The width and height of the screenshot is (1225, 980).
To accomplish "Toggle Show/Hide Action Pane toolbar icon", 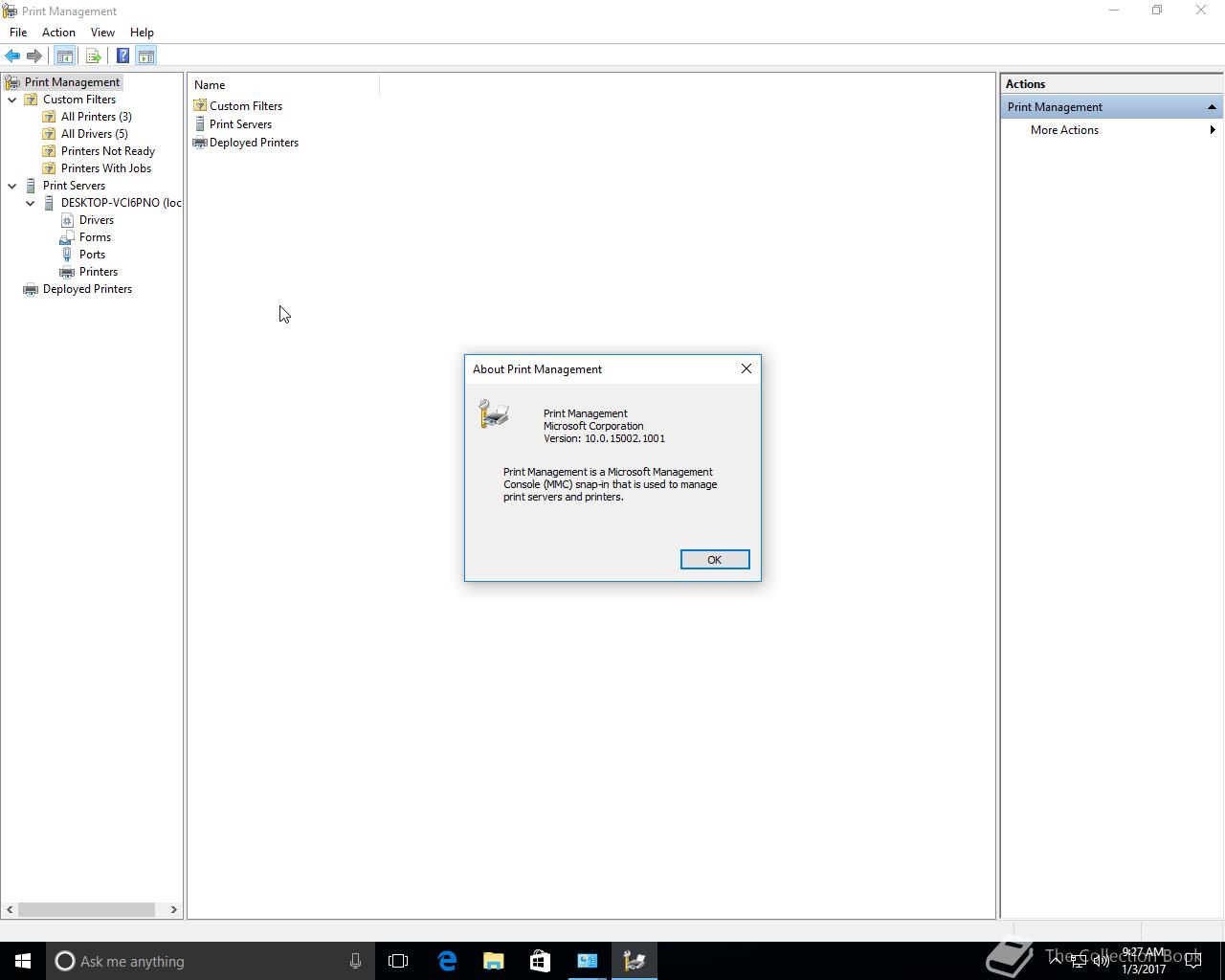I will (146, 56).
